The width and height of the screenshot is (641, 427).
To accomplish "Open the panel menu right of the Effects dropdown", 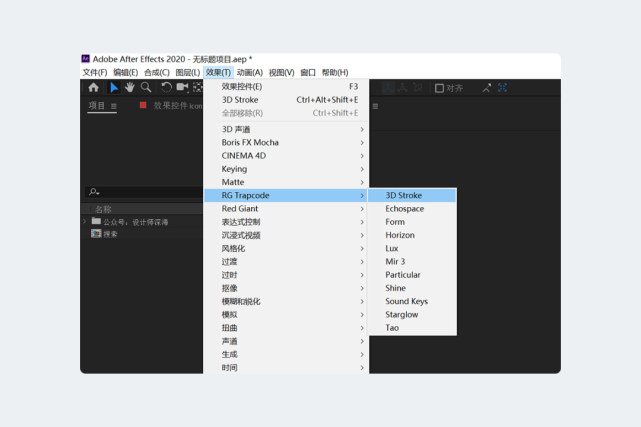I will coord(375,106).
